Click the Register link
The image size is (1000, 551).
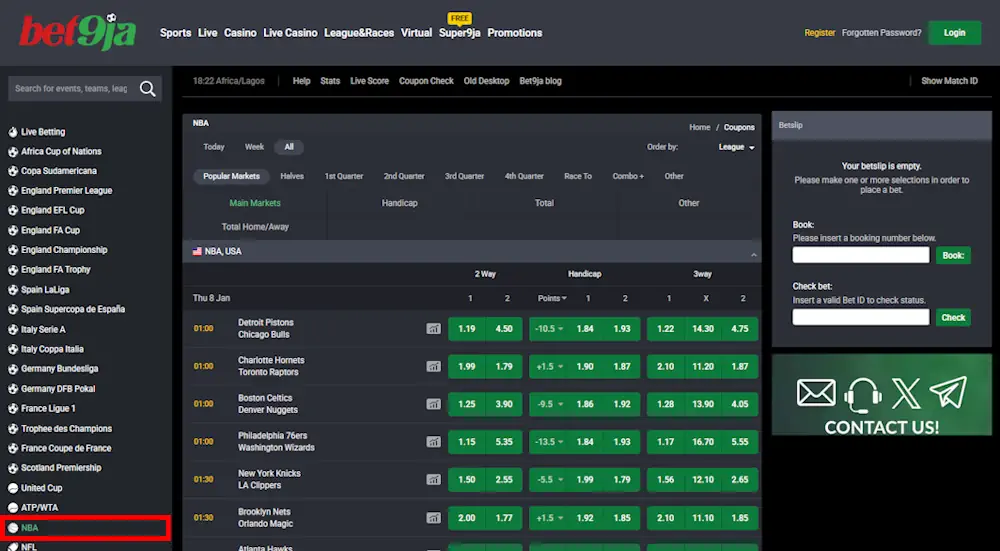820,33
